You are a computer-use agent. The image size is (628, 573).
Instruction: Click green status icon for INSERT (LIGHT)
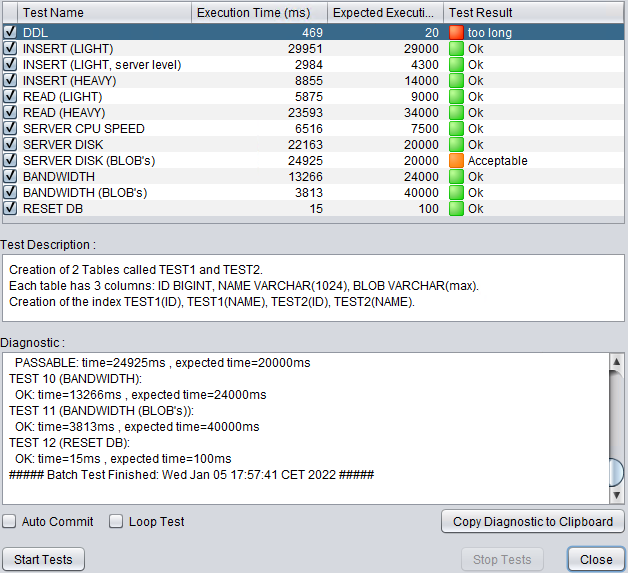click(456, 48)
